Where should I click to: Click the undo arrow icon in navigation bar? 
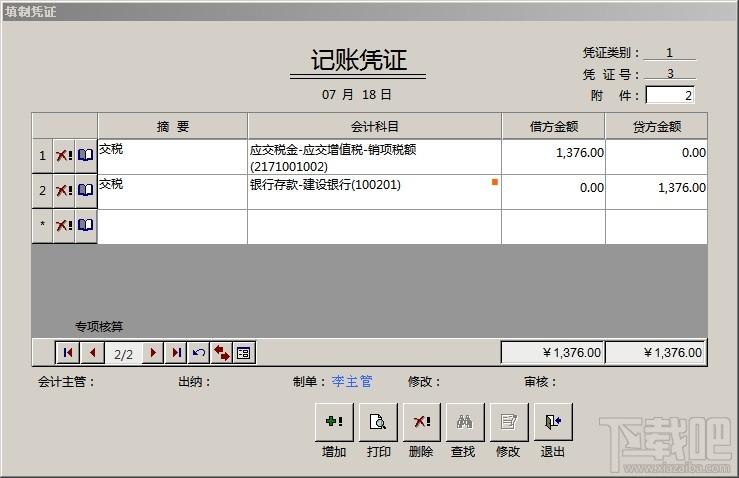tap(199, 353)
